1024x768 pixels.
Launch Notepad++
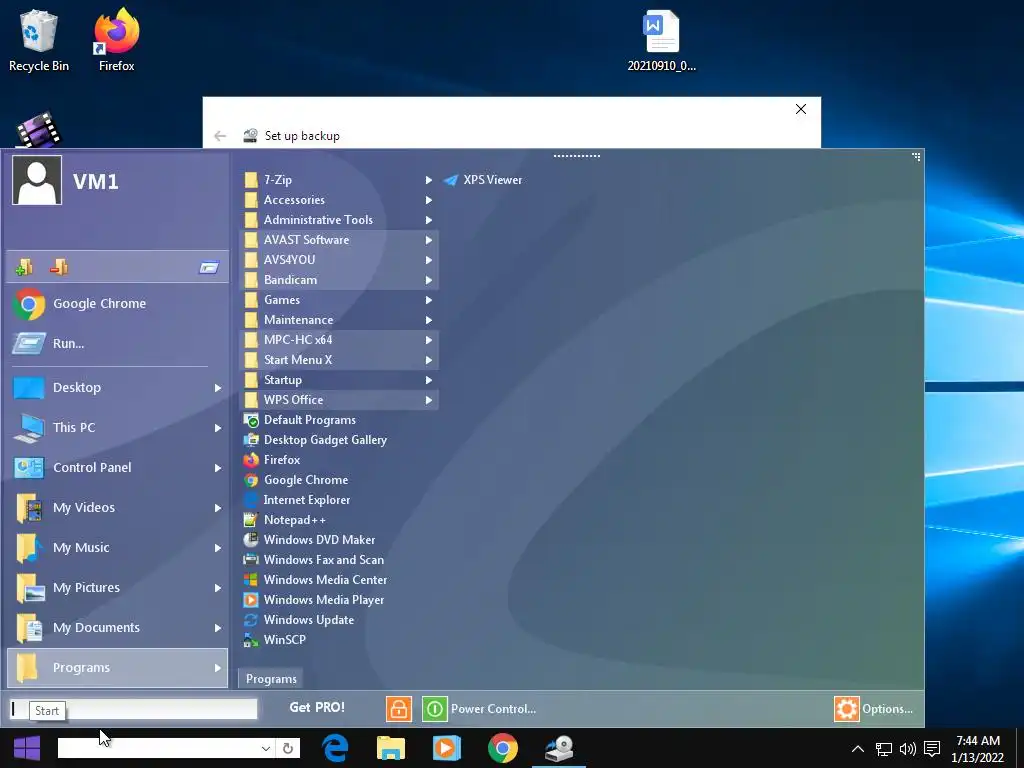[x=285, y=520]
